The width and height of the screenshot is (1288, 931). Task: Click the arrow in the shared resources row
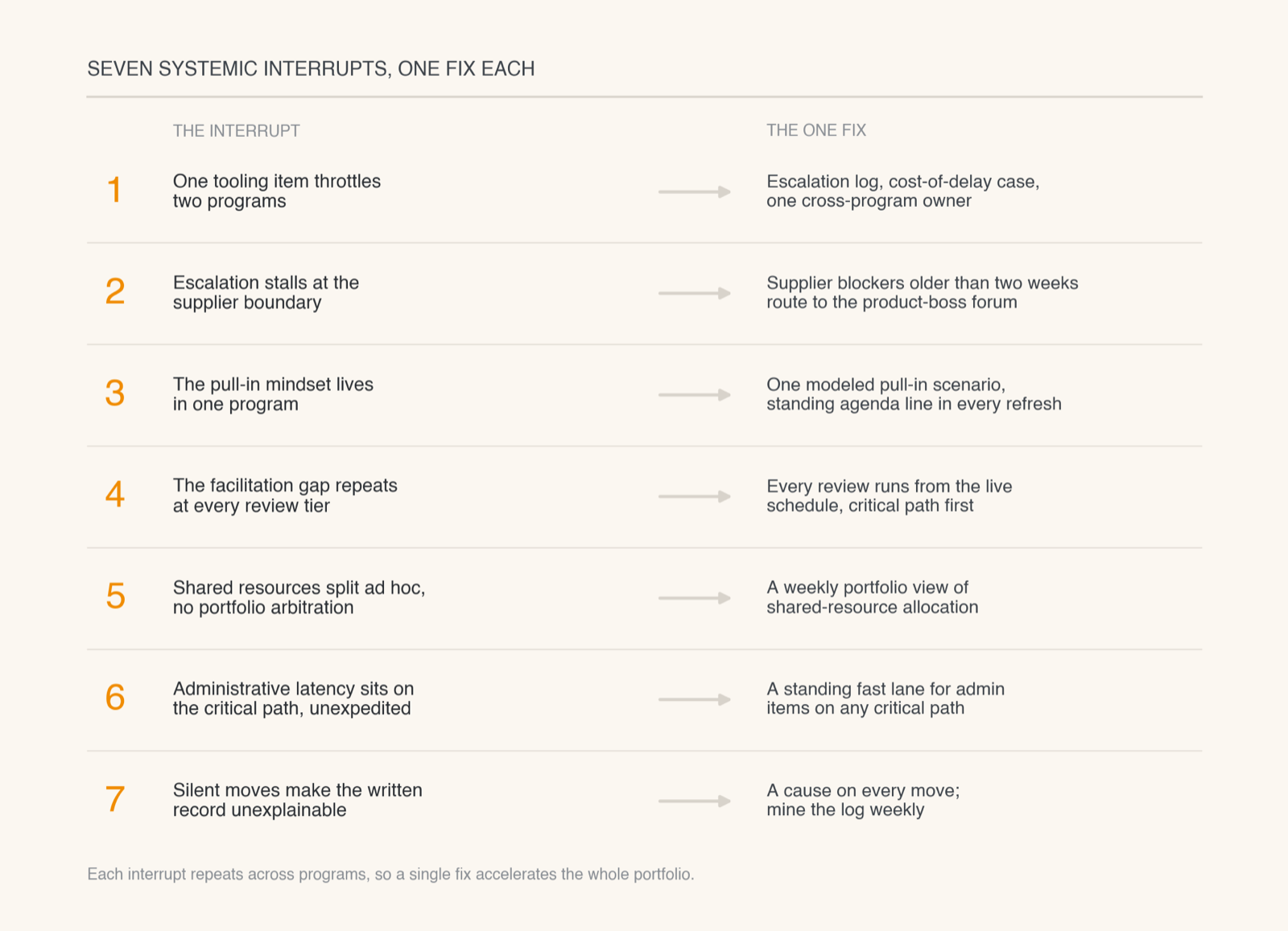(695, 598)
